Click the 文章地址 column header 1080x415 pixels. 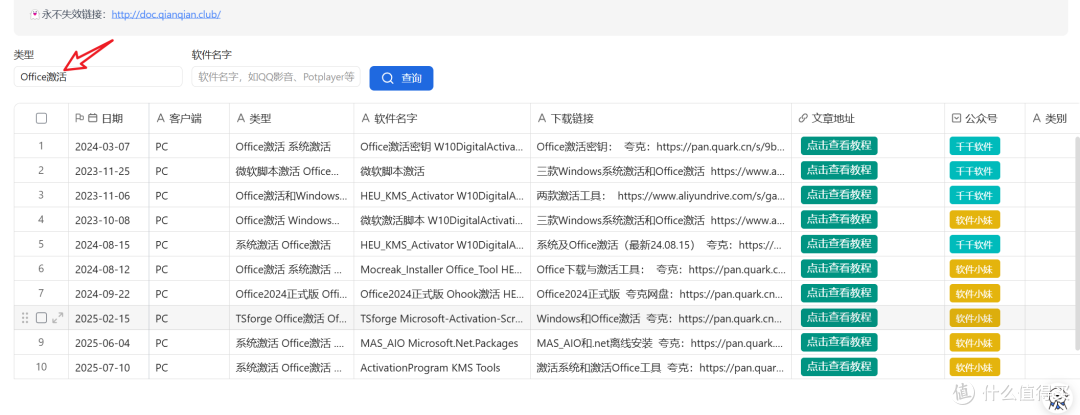868,118
